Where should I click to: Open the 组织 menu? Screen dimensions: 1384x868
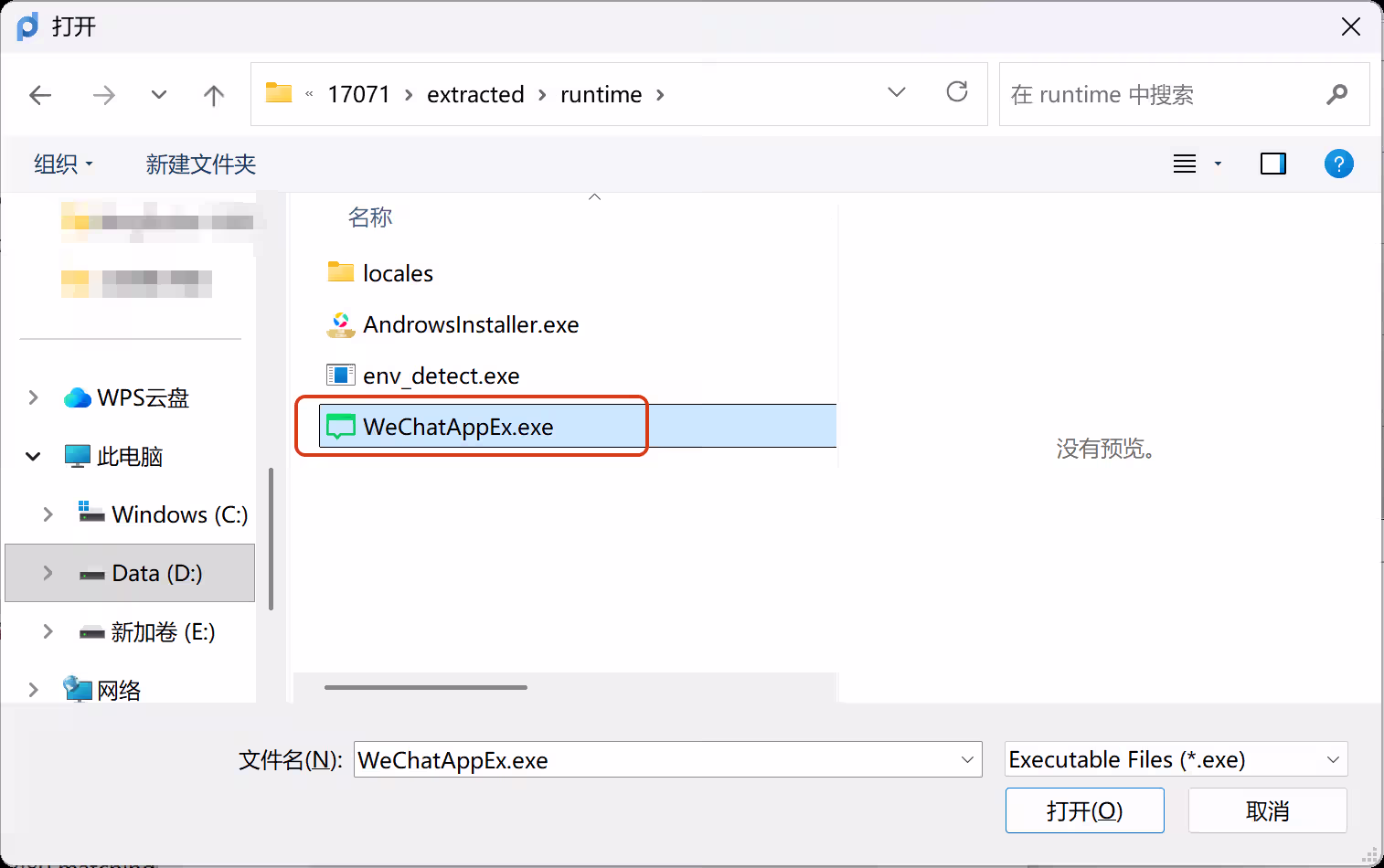(63, 164)
